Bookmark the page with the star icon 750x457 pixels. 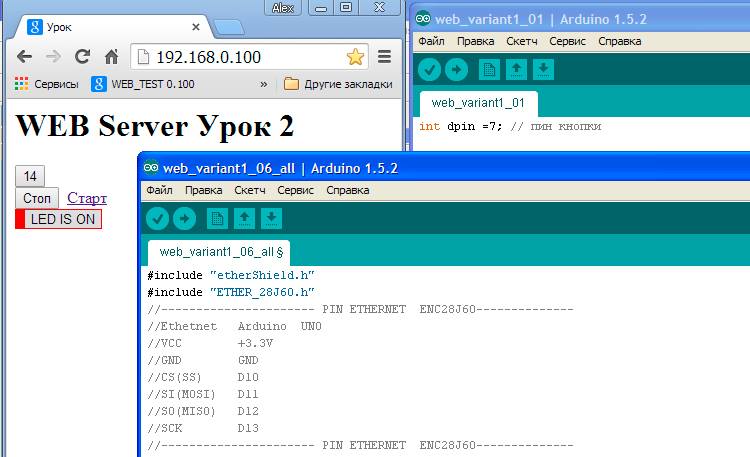tap(355, 57)
